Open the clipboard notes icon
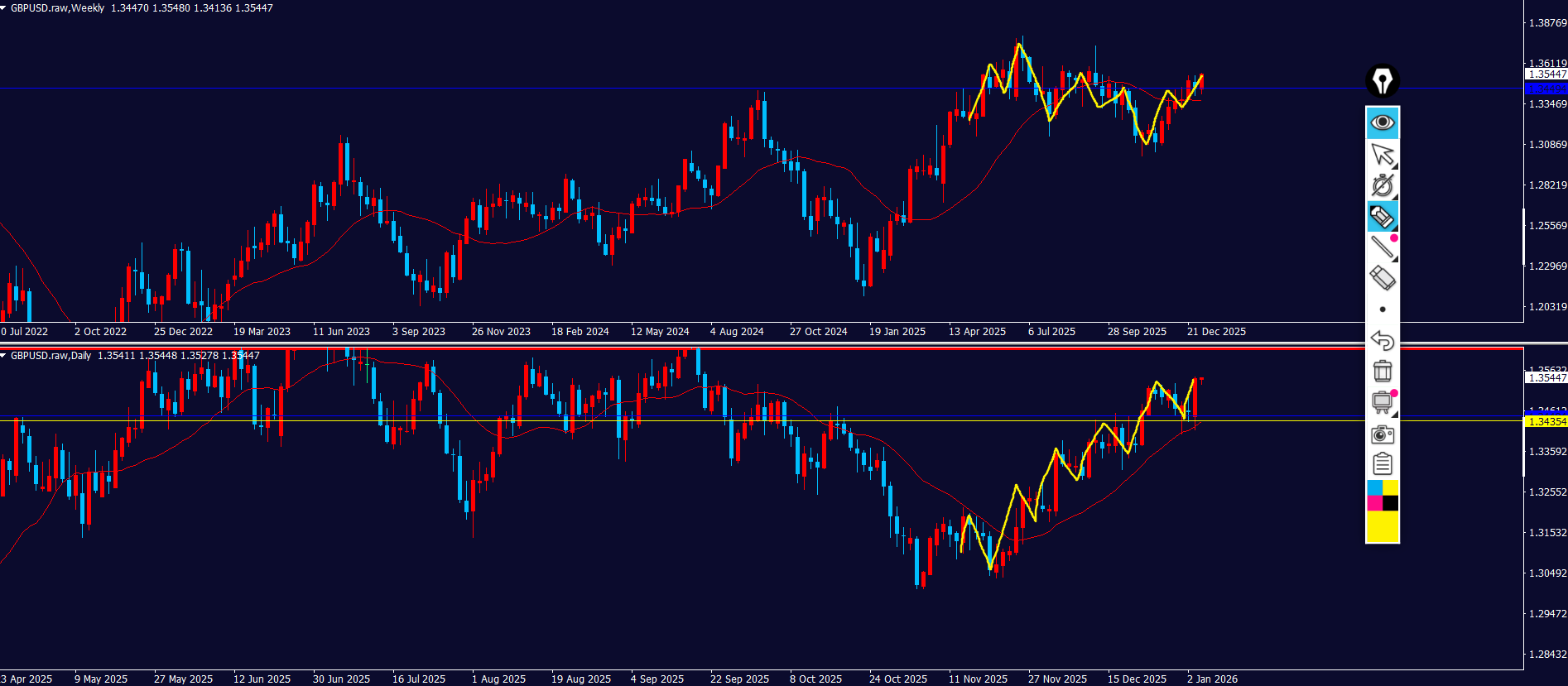 1382,464
